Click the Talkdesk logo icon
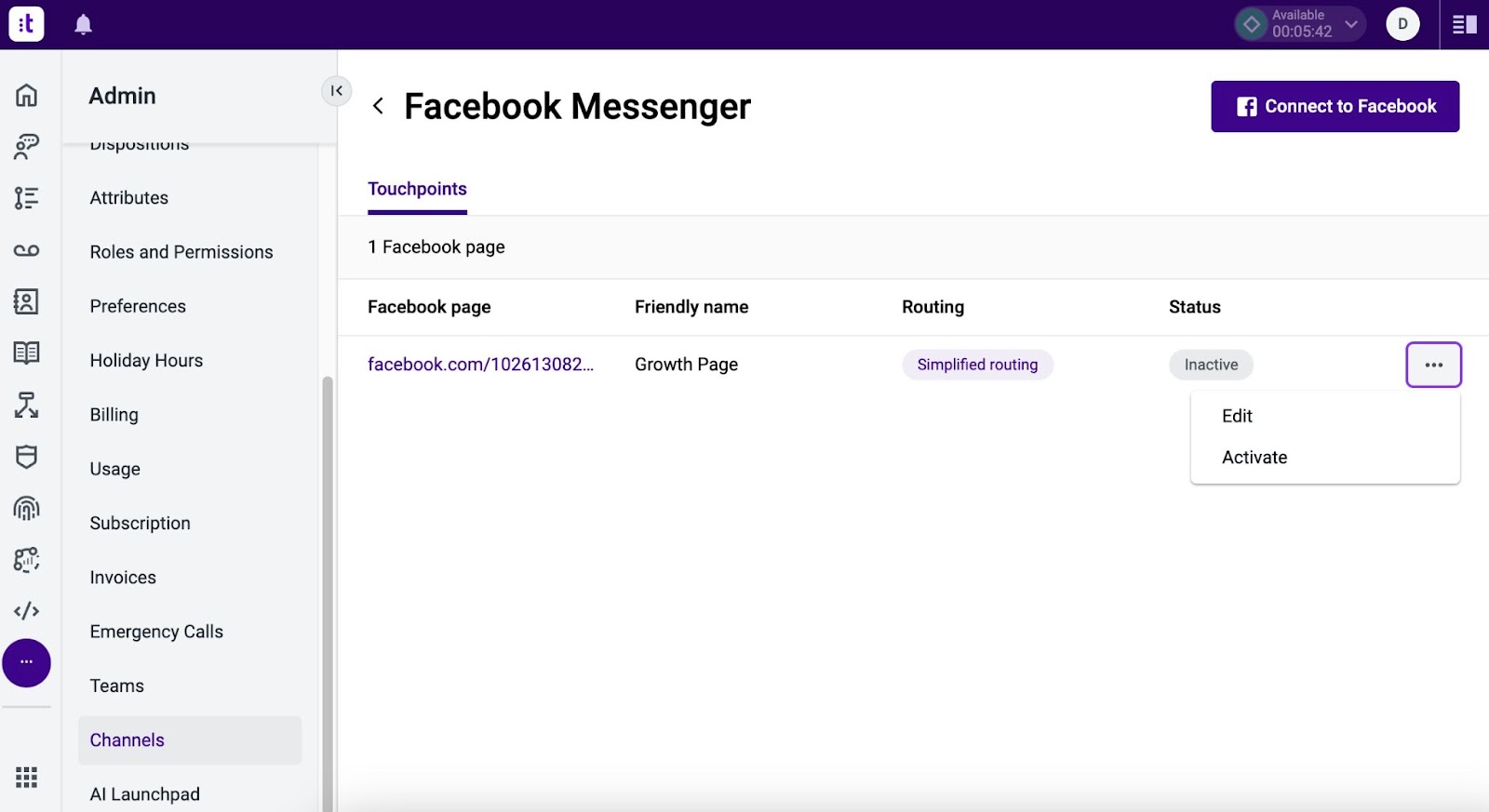Image resolution: width=1489 pixels, height=812 pixels. [26, 24]
